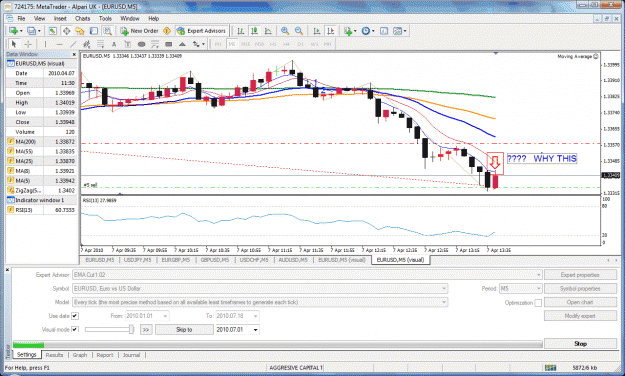The height and width of the screenshot is (376, 625).
Task: Expand the Symbol EURUSD dropdown
Action: pos(444,288)
